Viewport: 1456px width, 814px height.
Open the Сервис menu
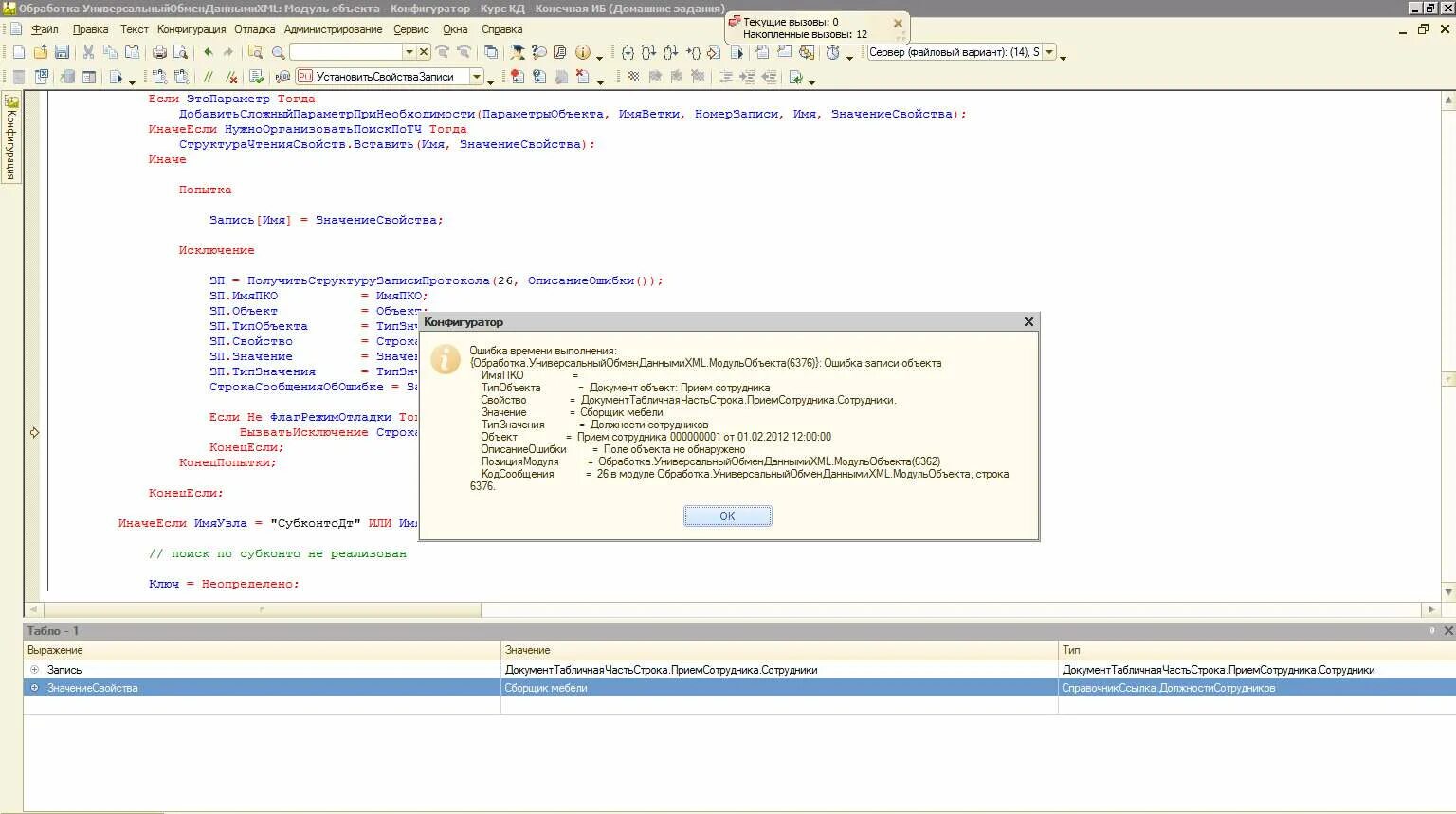[411, 29]
